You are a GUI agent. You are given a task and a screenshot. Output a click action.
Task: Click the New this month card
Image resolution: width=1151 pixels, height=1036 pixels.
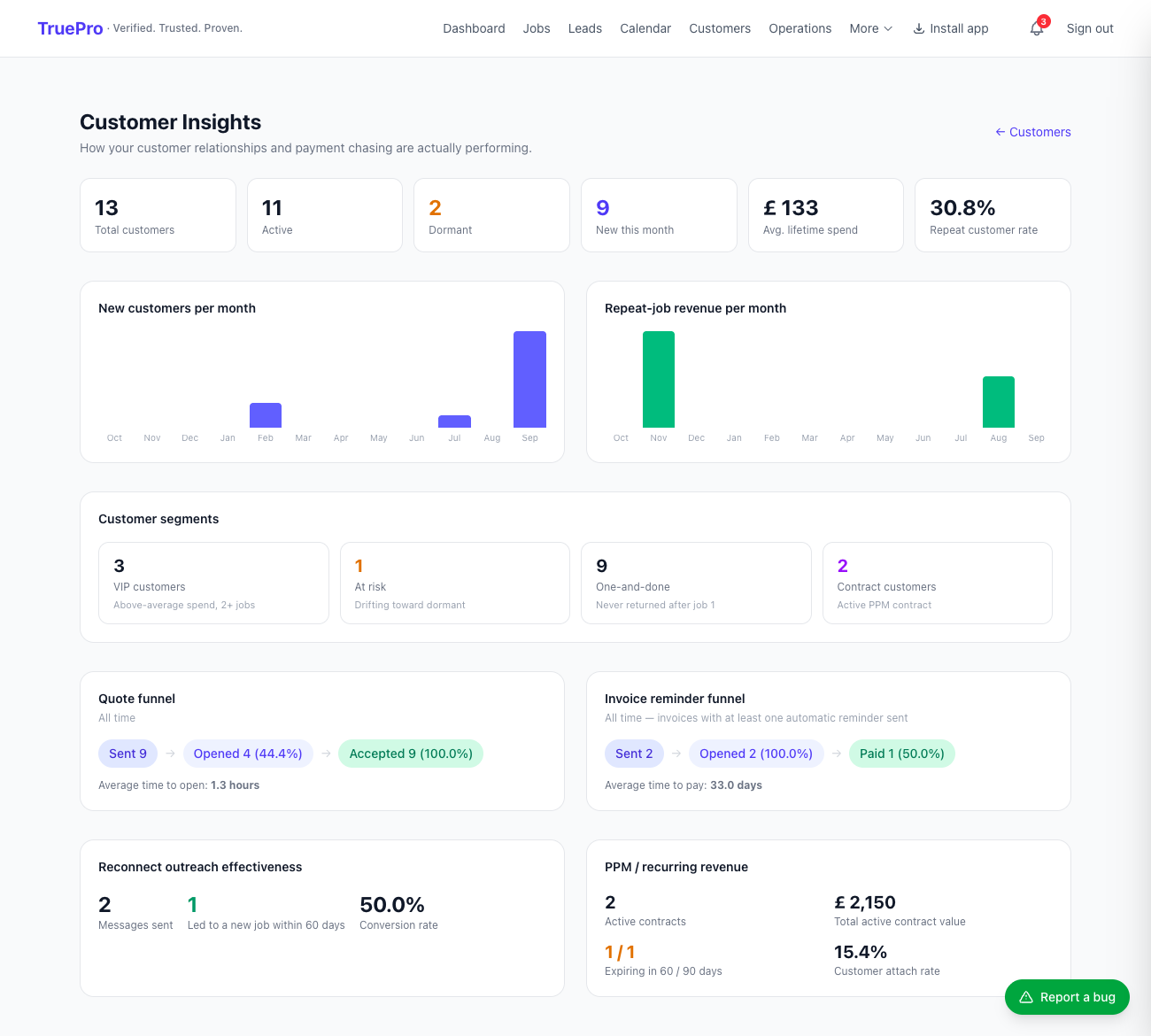(659, 215)
